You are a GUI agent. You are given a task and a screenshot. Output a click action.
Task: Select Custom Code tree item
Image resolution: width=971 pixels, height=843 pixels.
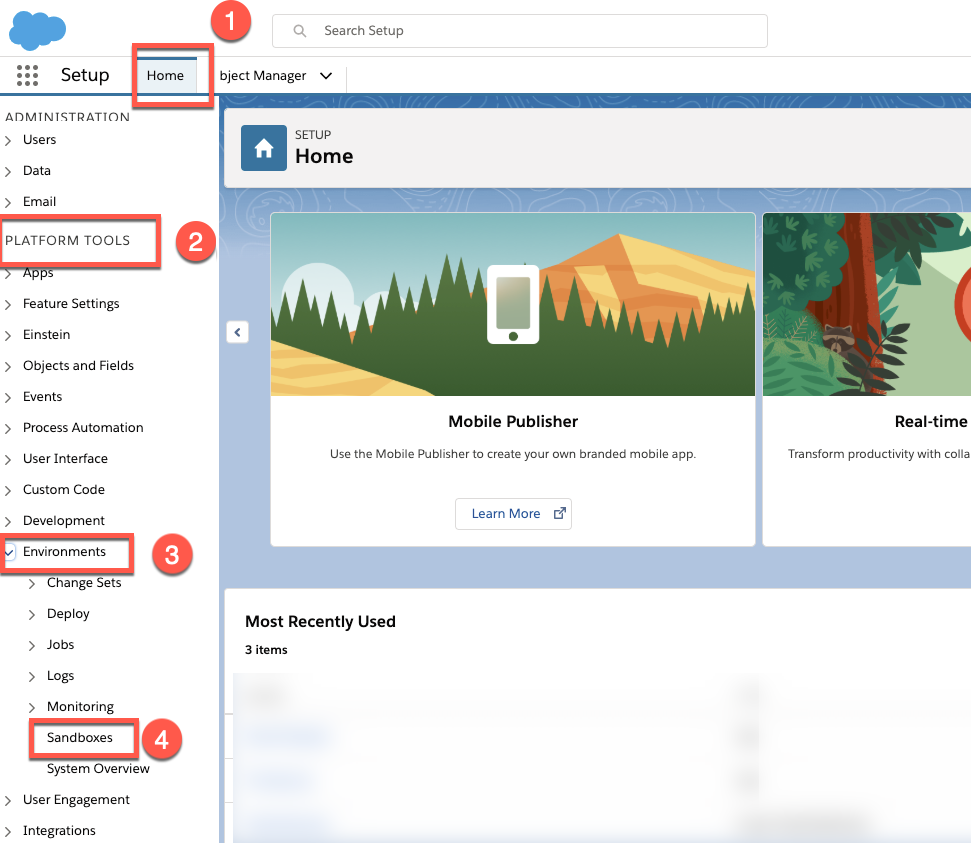64,489
